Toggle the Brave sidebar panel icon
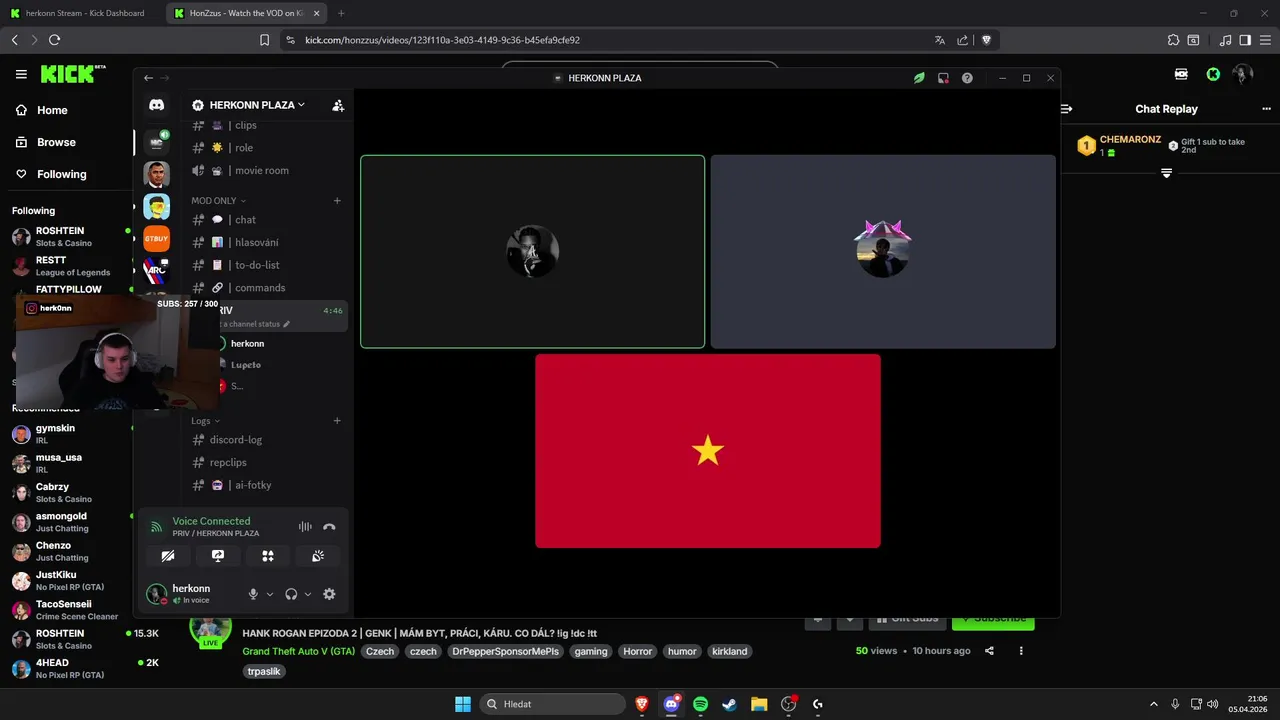 [x=1245, y=40]
